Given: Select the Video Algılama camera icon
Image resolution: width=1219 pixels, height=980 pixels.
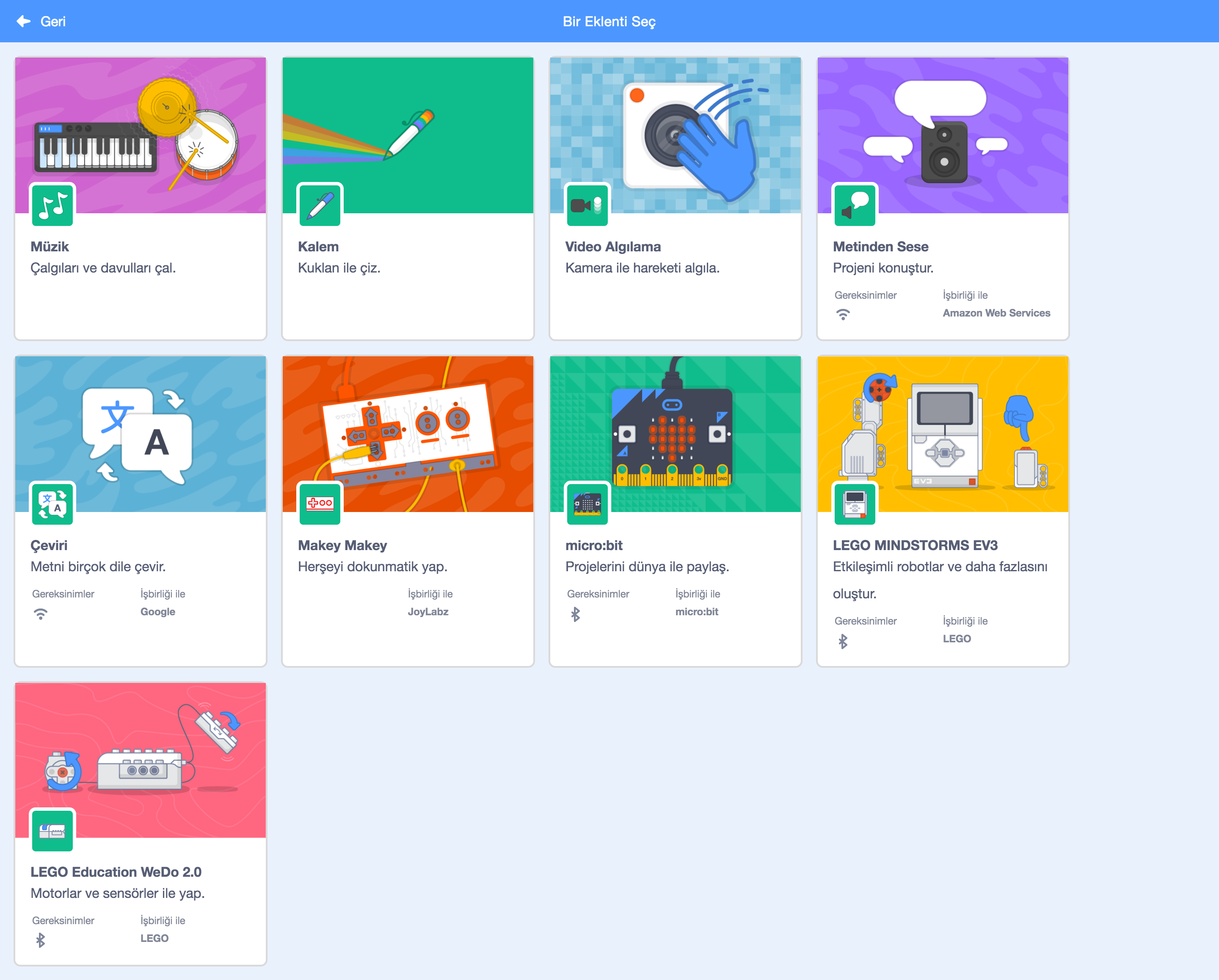Looking at the screenshot, I should pos(587,205).
